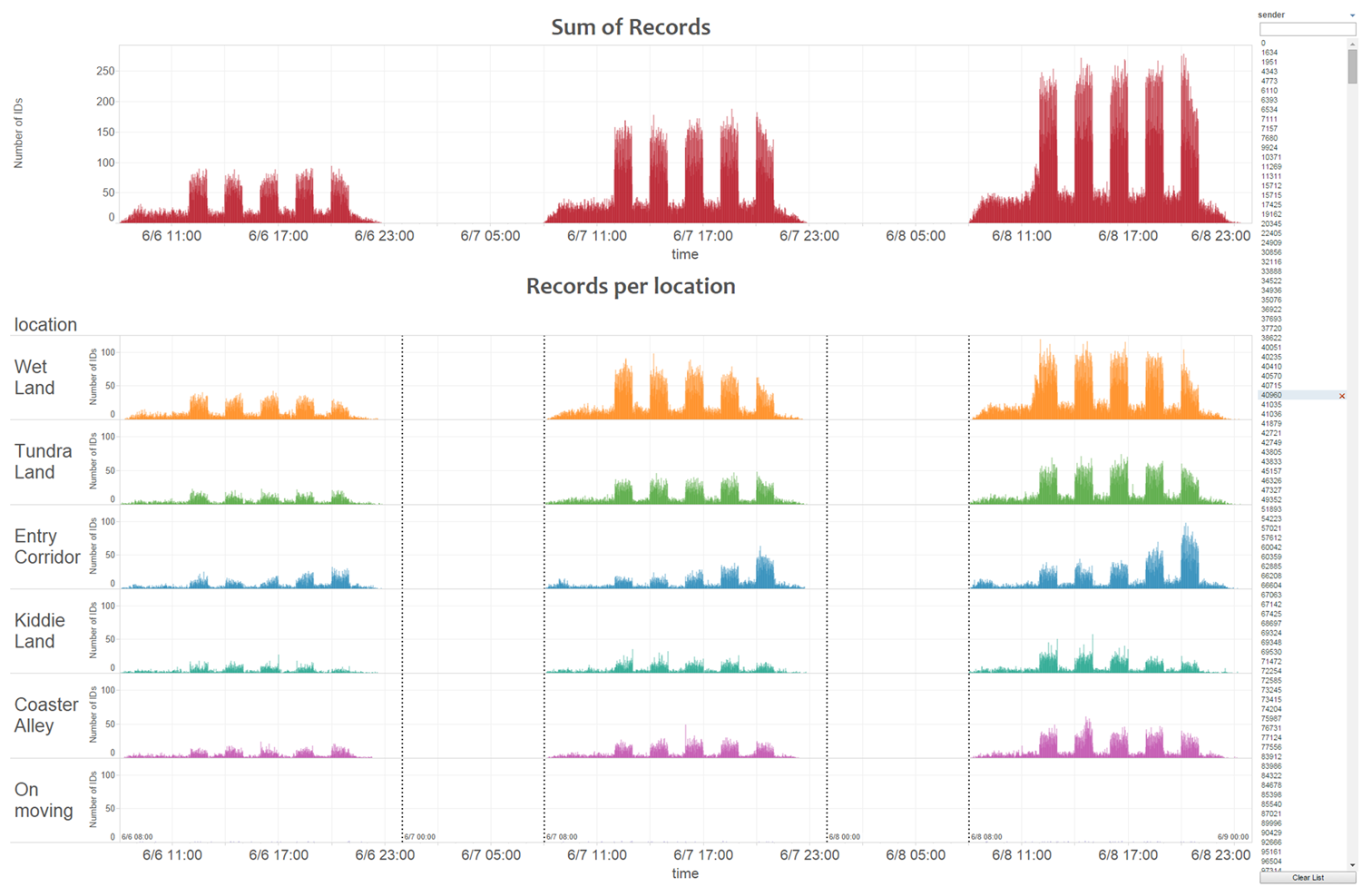
Task: Select sender 1634 in the list
Action: tap(1269, 53)
